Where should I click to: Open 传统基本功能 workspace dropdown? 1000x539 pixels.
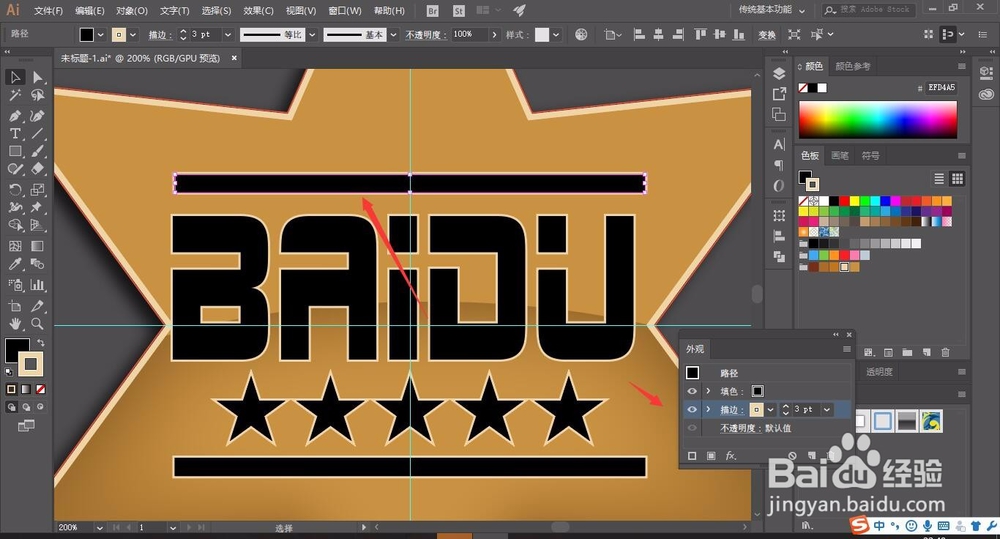point(772,10)
